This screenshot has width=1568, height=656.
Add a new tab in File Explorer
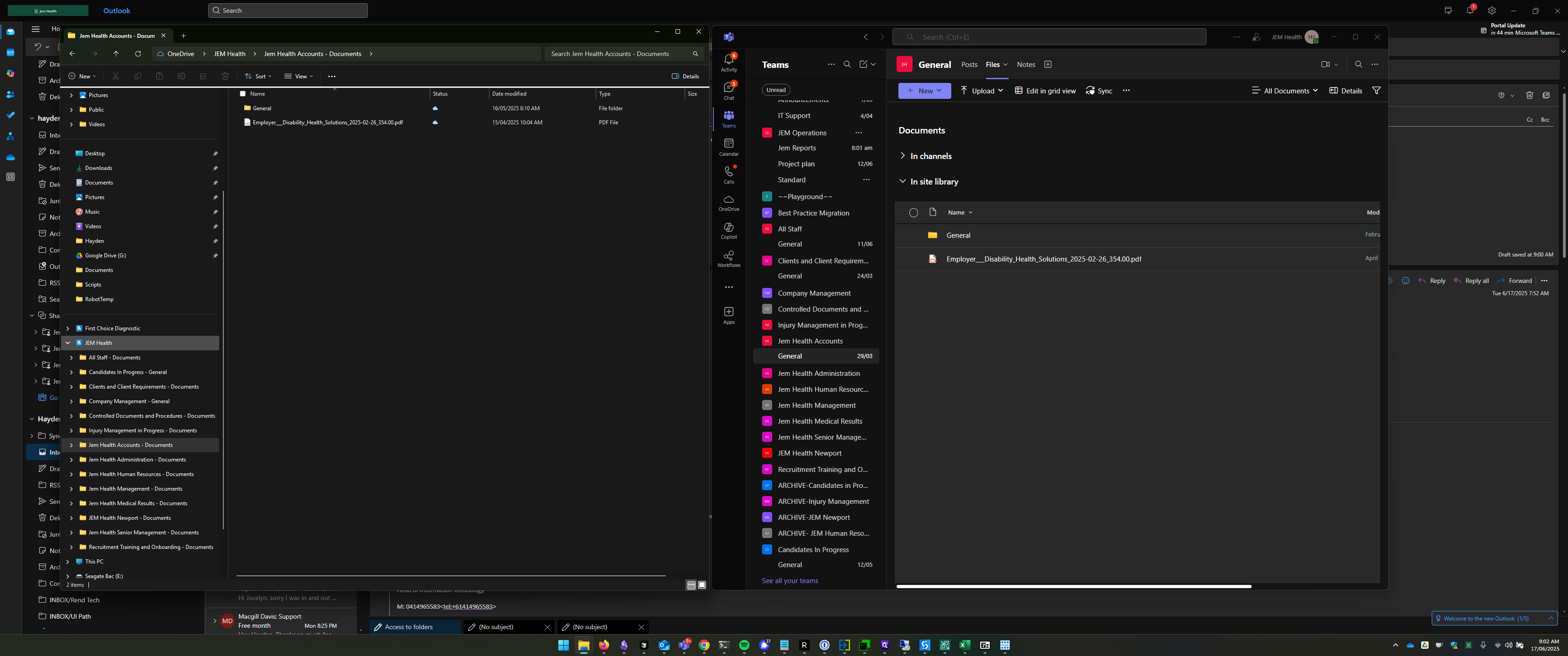183,36
